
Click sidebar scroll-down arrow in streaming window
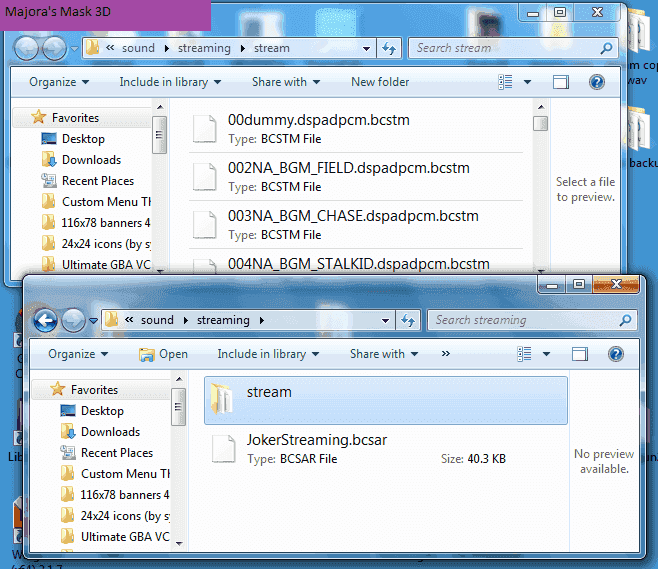click(179, 543)
